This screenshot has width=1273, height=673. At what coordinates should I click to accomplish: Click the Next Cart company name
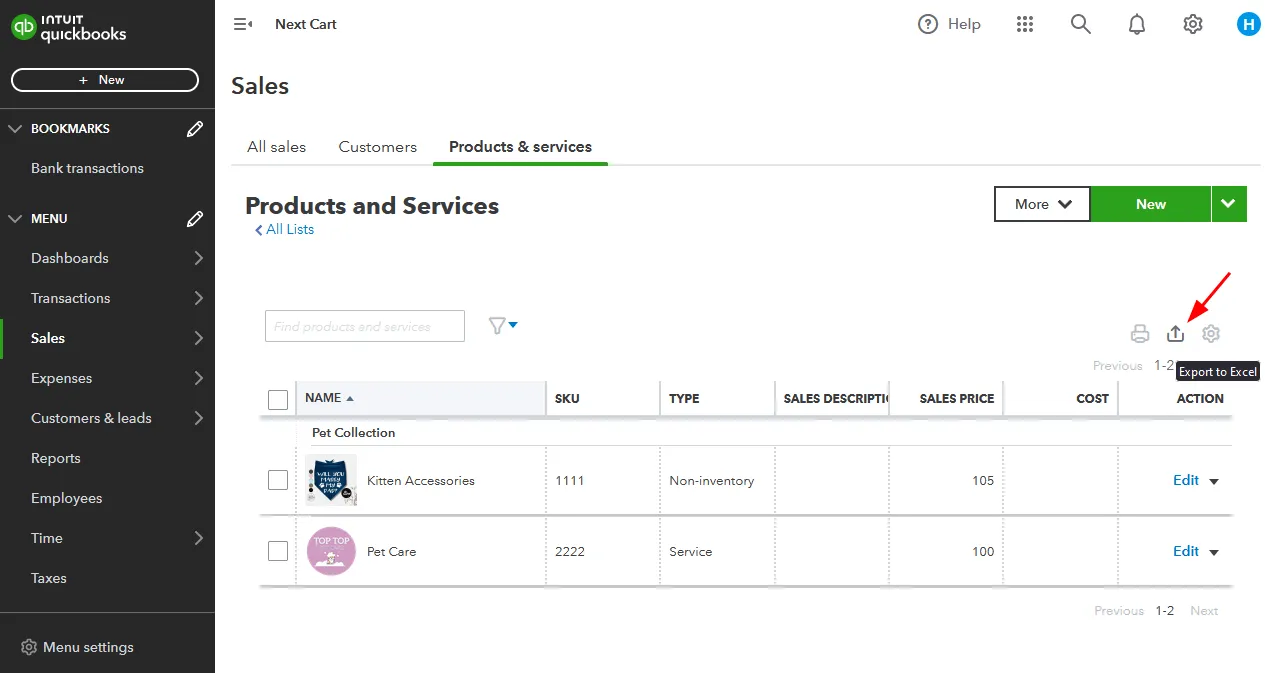click(306, 24)
